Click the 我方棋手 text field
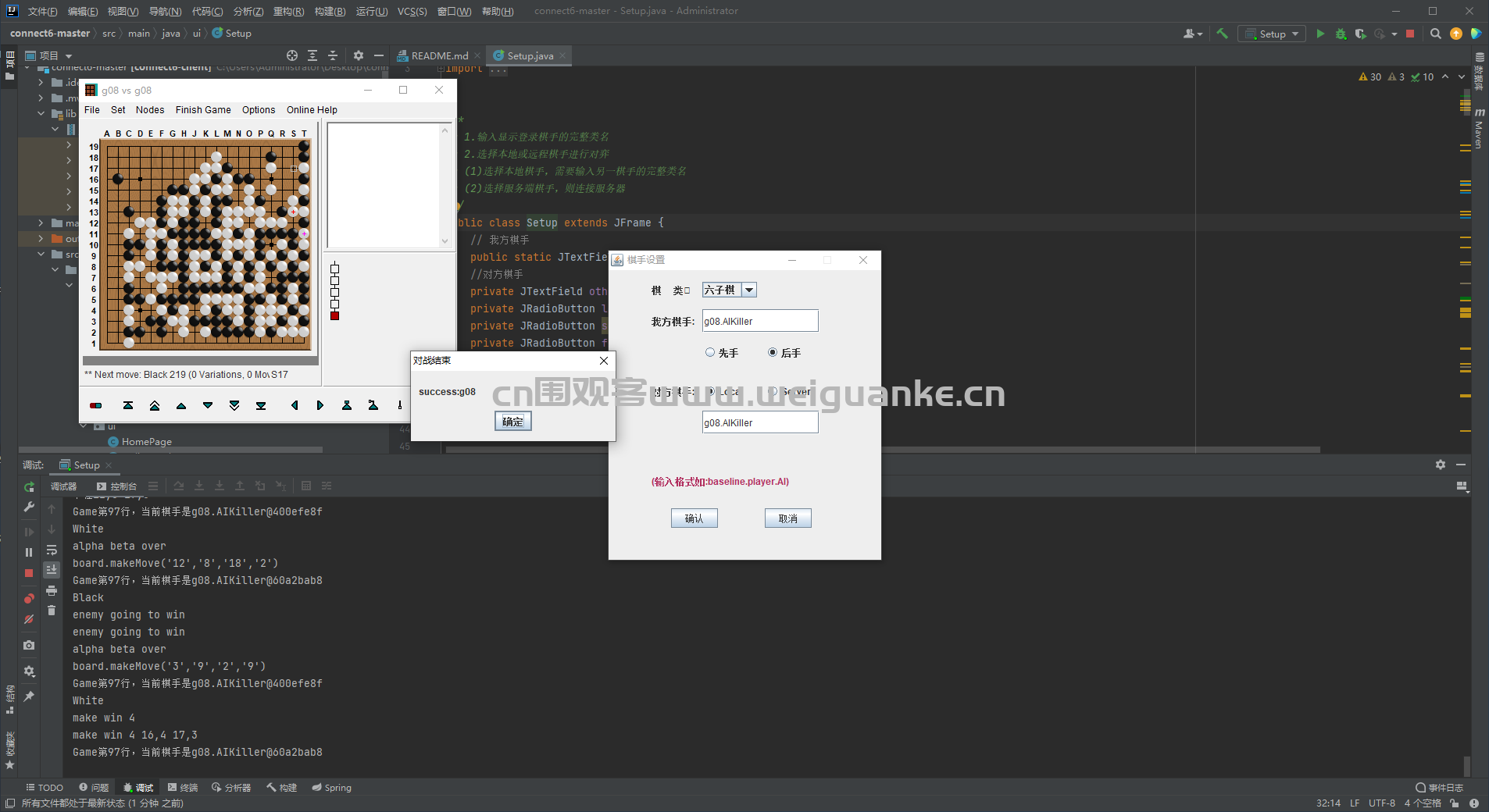The image size is (1489, 812). tap(760, 321)
